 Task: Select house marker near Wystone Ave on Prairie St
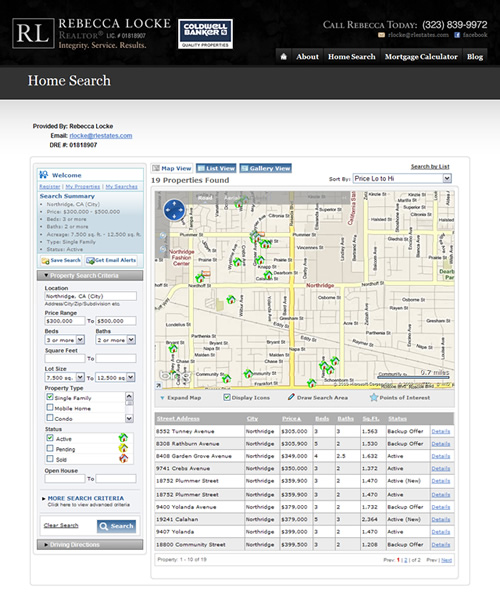(237, 262)
